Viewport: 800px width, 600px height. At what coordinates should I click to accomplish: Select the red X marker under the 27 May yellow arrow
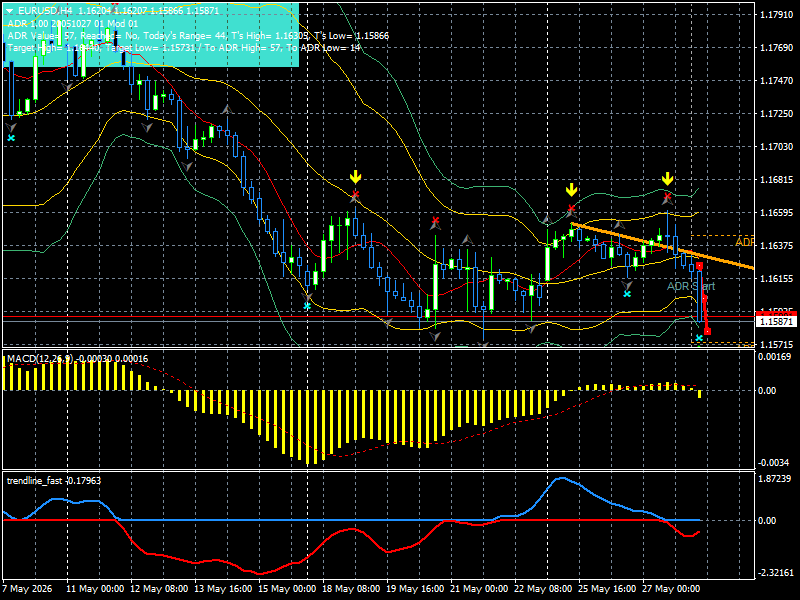pyautogui.click(x=667, y=196)
